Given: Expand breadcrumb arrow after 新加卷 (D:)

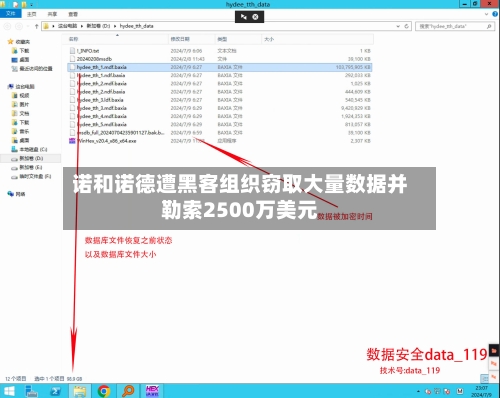Looking at the screenshot, I should pos(115,26).
